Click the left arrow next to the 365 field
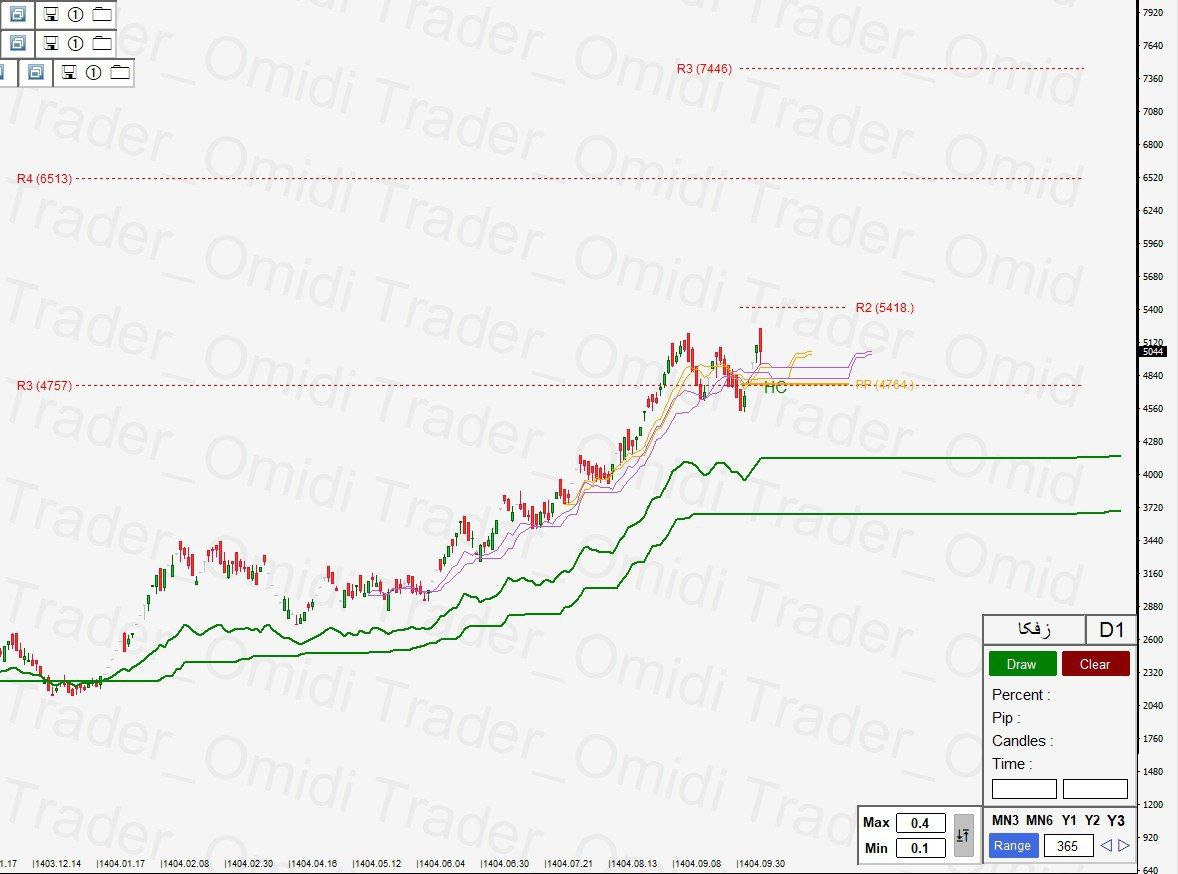1178x874 pixels. 1106,846
